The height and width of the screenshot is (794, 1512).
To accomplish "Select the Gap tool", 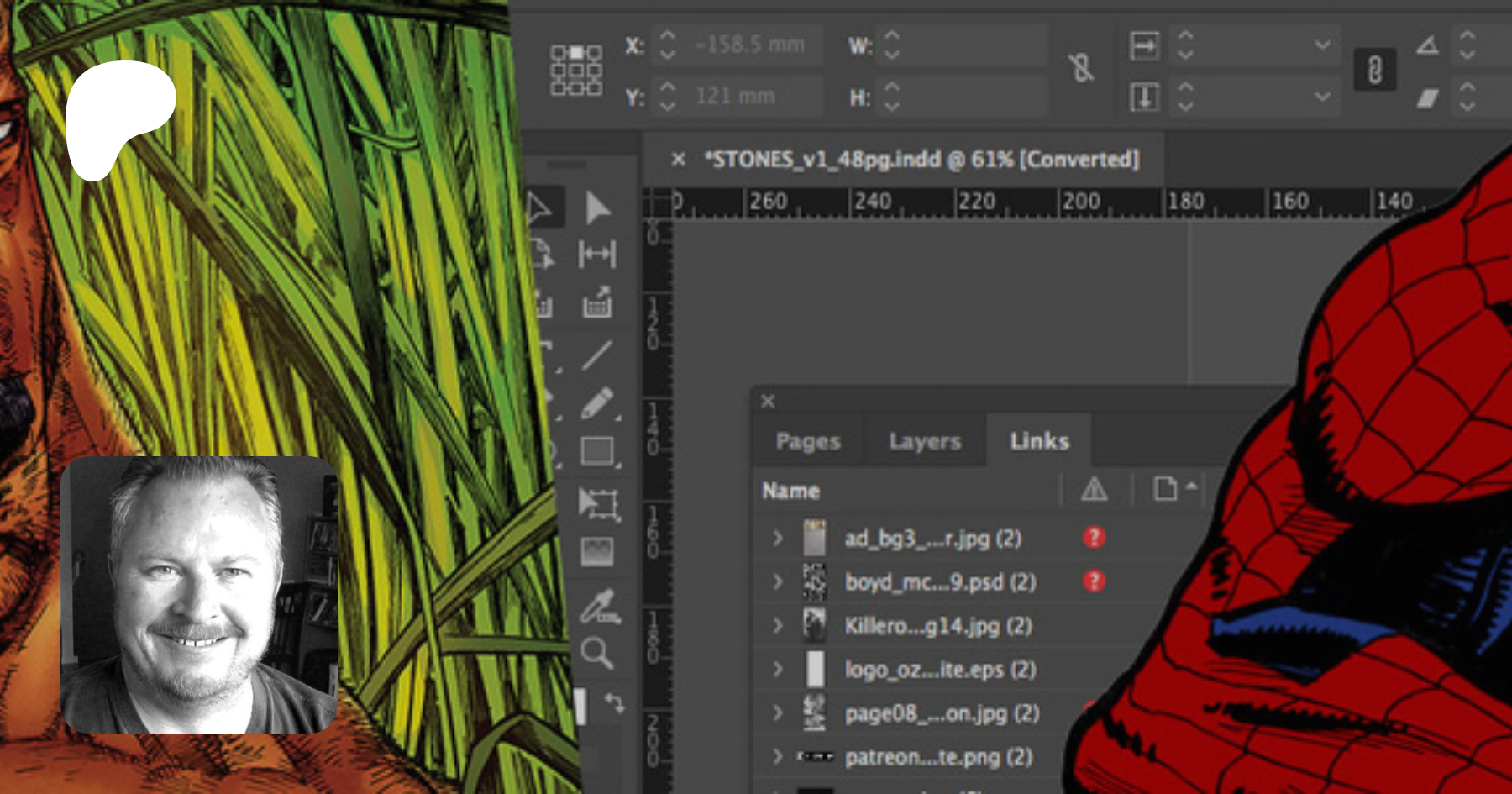I will pyautogui.click(x=597, y=254).
